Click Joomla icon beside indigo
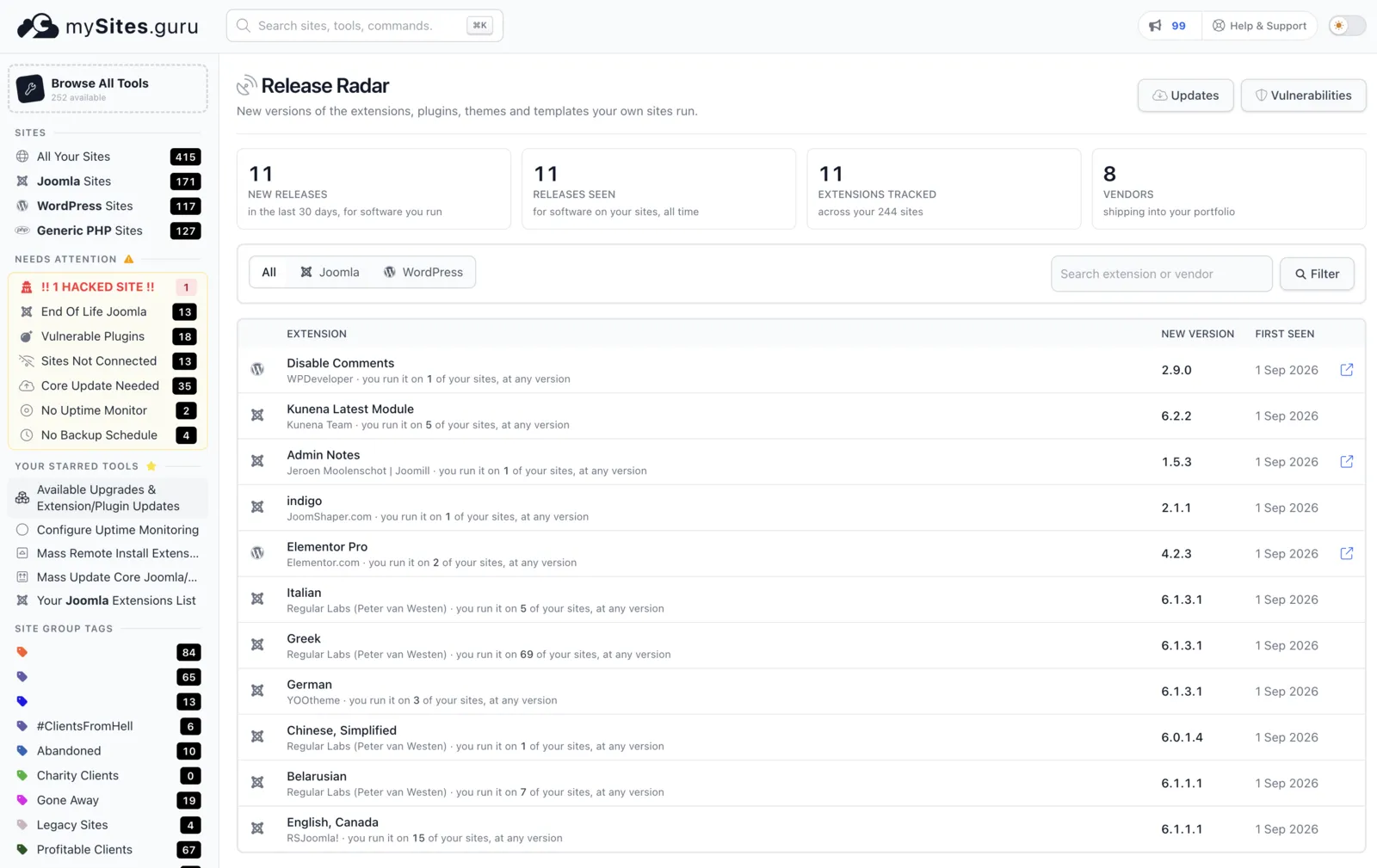The height and width of the screenshot is (868, 1377). (257, 507)
